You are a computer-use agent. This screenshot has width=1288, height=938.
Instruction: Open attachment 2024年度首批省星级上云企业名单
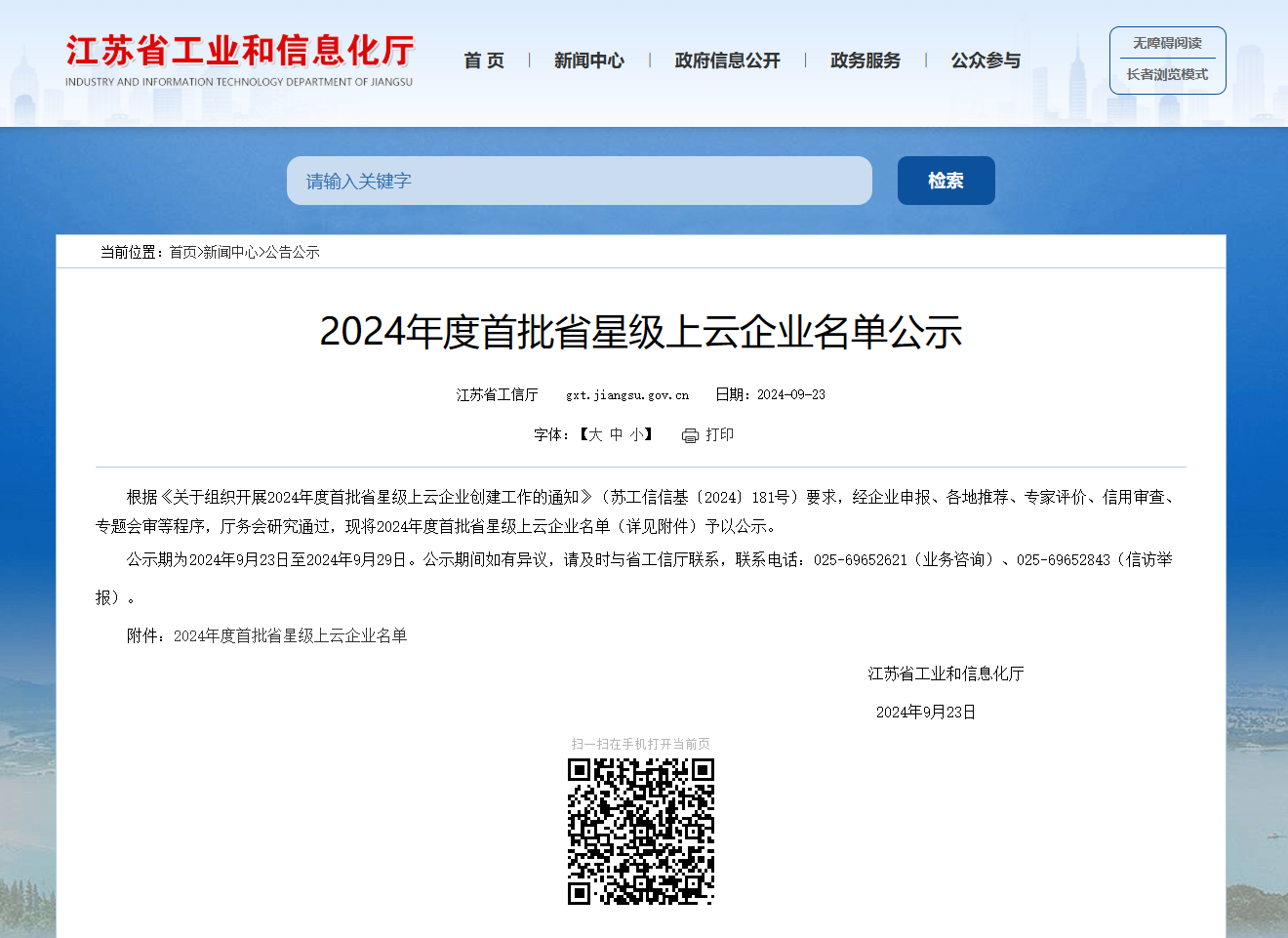point(291,635)
